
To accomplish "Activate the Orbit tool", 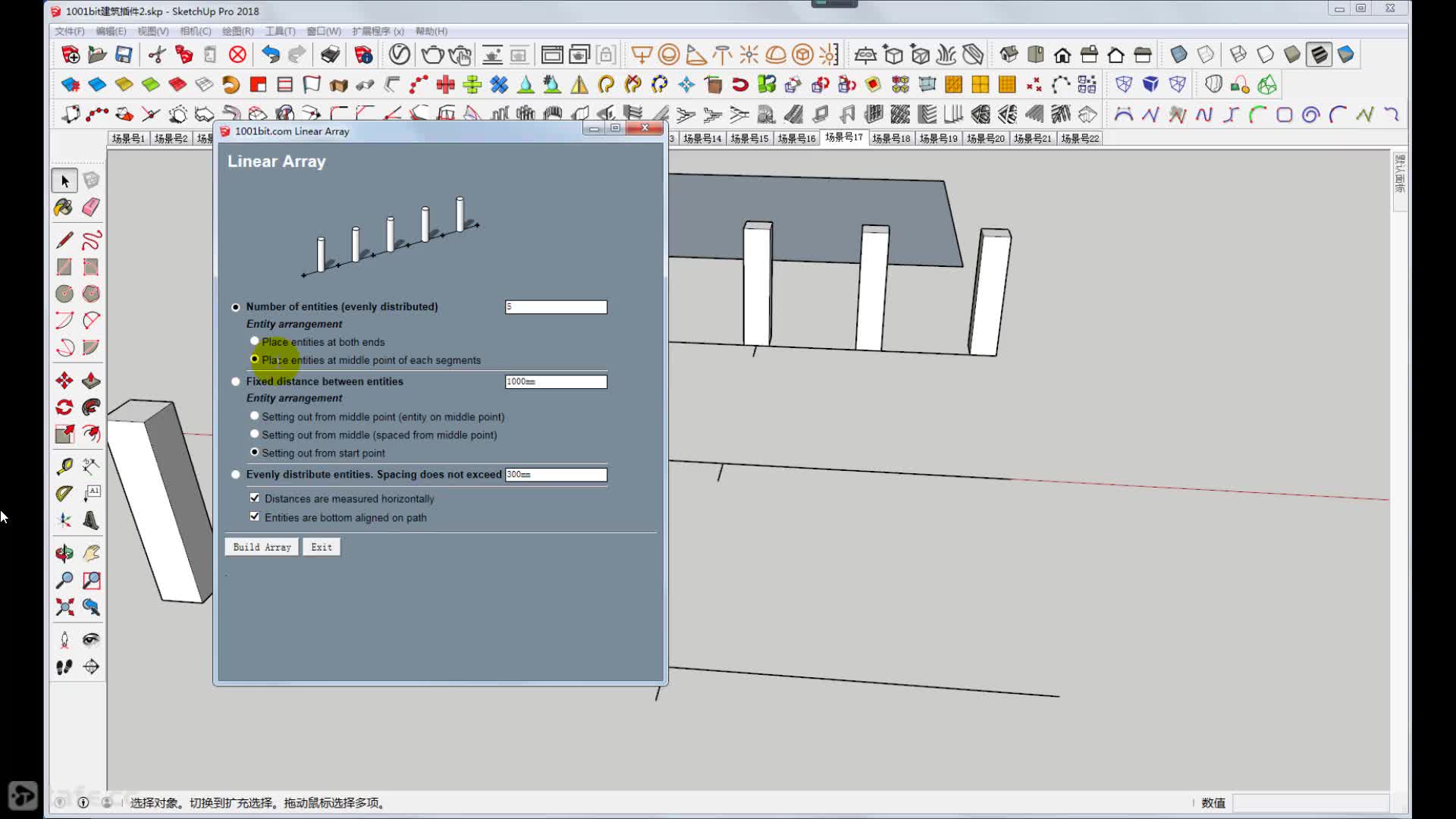I will (x=64, y=554).
